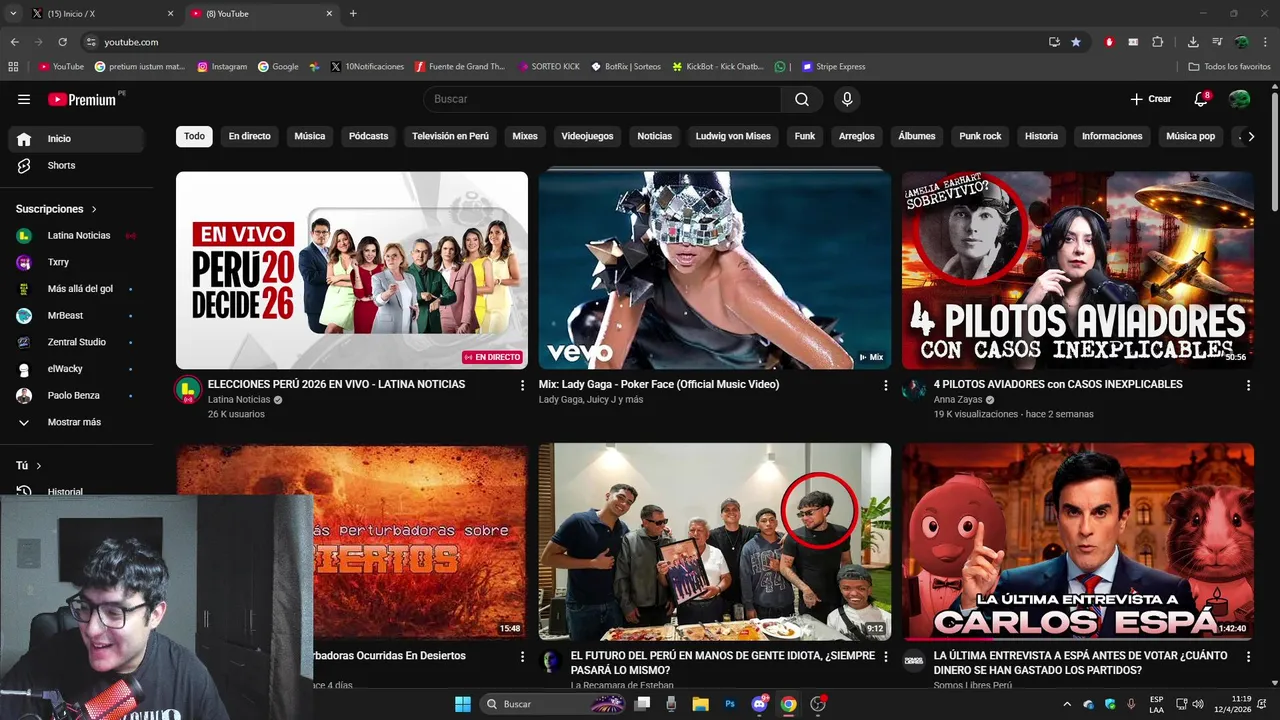
Task: Open the notifications bell
Action: point(1202,99)
